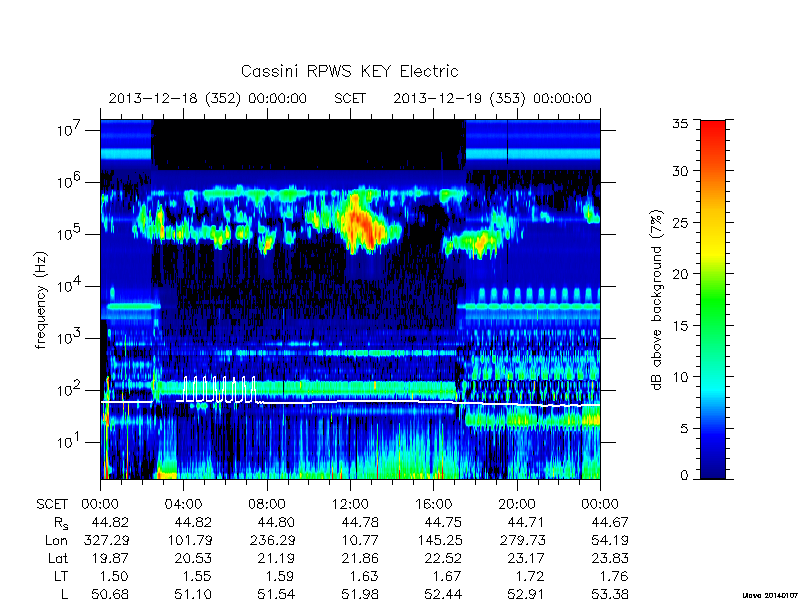Viewport: 800px width, 600px height.
Task: Click the Lon value 101.79
Action: coord(189,540)
